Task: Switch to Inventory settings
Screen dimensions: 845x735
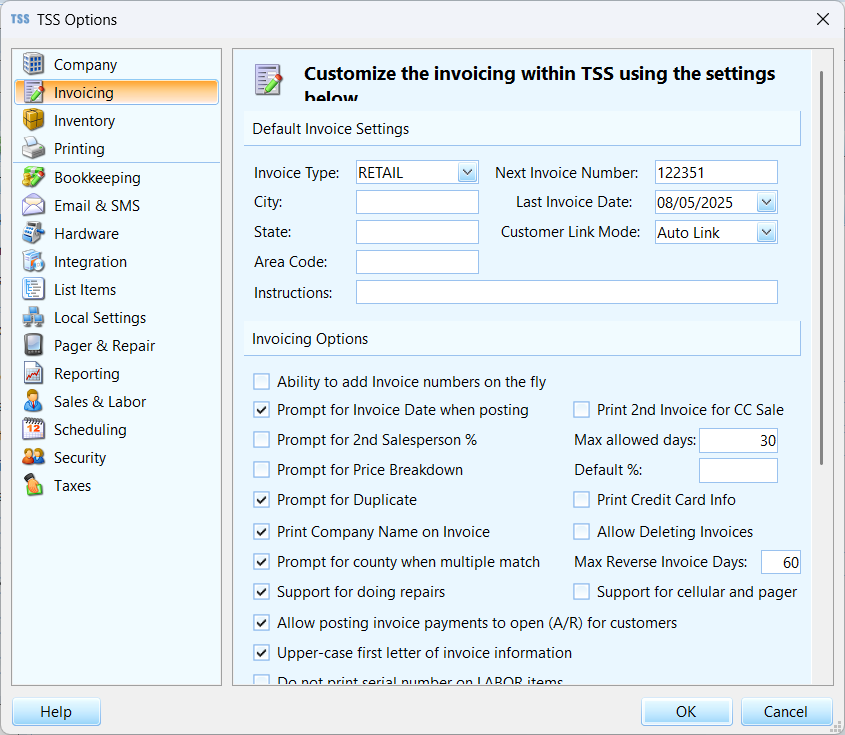Action: pyautogui.click(x=116, y=120)
